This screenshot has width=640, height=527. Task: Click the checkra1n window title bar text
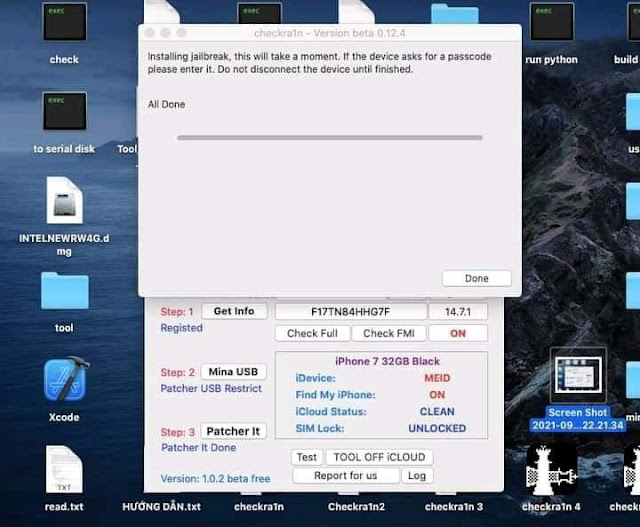330,33
